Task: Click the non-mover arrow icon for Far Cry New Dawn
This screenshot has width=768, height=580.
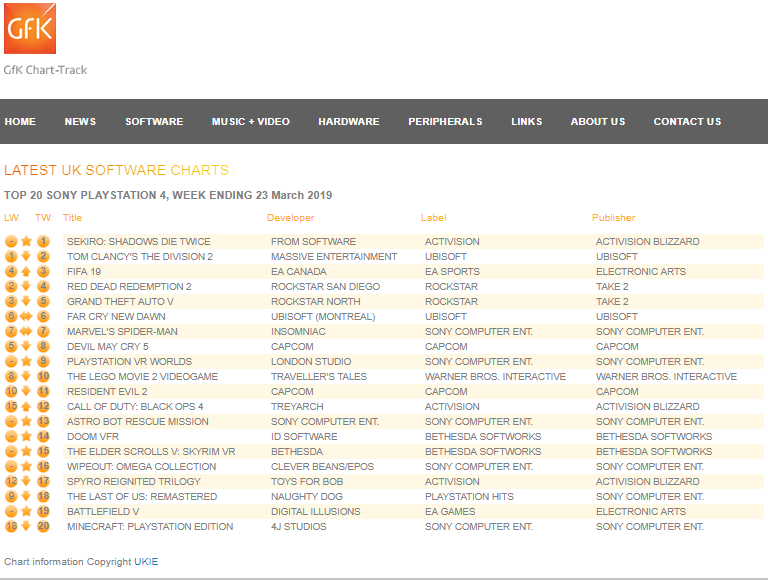Action: tap(26, 316)
